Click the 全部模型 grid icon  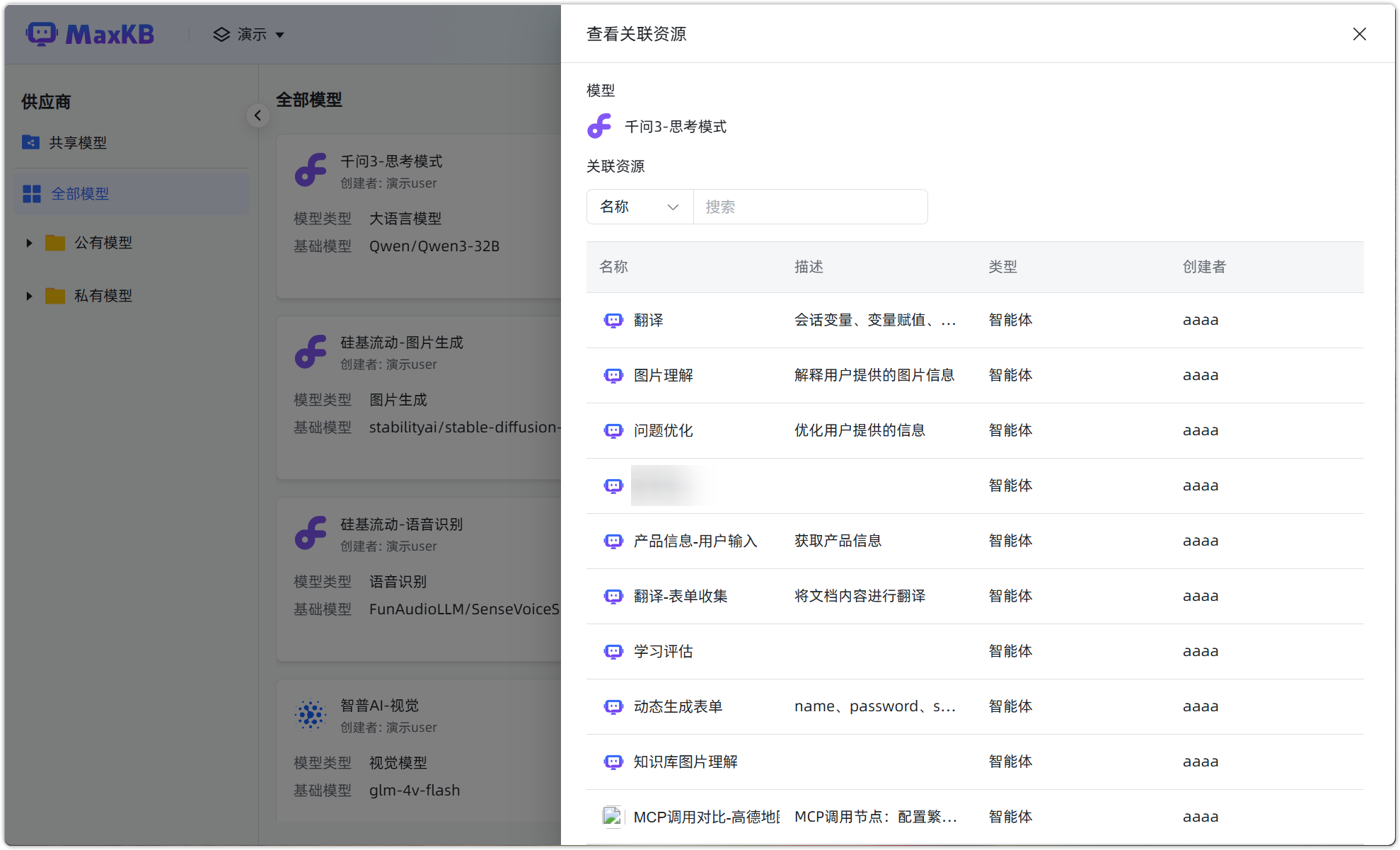(32, 193)
